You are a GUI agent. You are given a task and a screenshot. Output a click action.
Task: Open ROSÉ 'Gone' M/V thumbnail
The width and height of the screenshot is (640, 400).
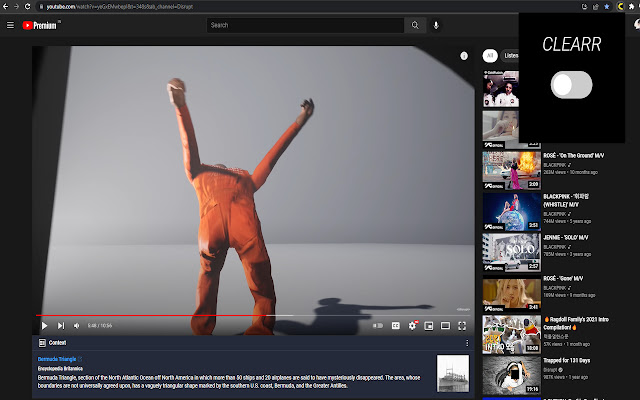pos(511,293)
